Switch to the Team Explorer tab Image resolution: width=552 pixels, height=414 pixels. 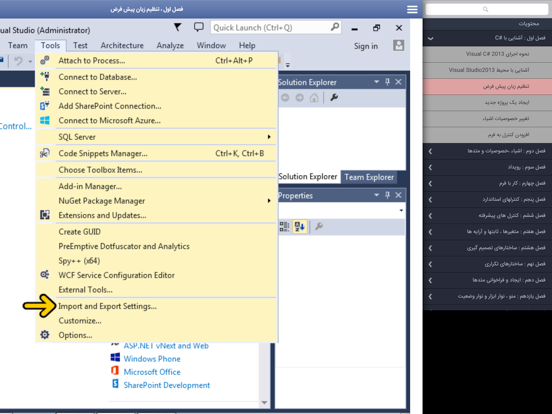[x=369, y=177]
